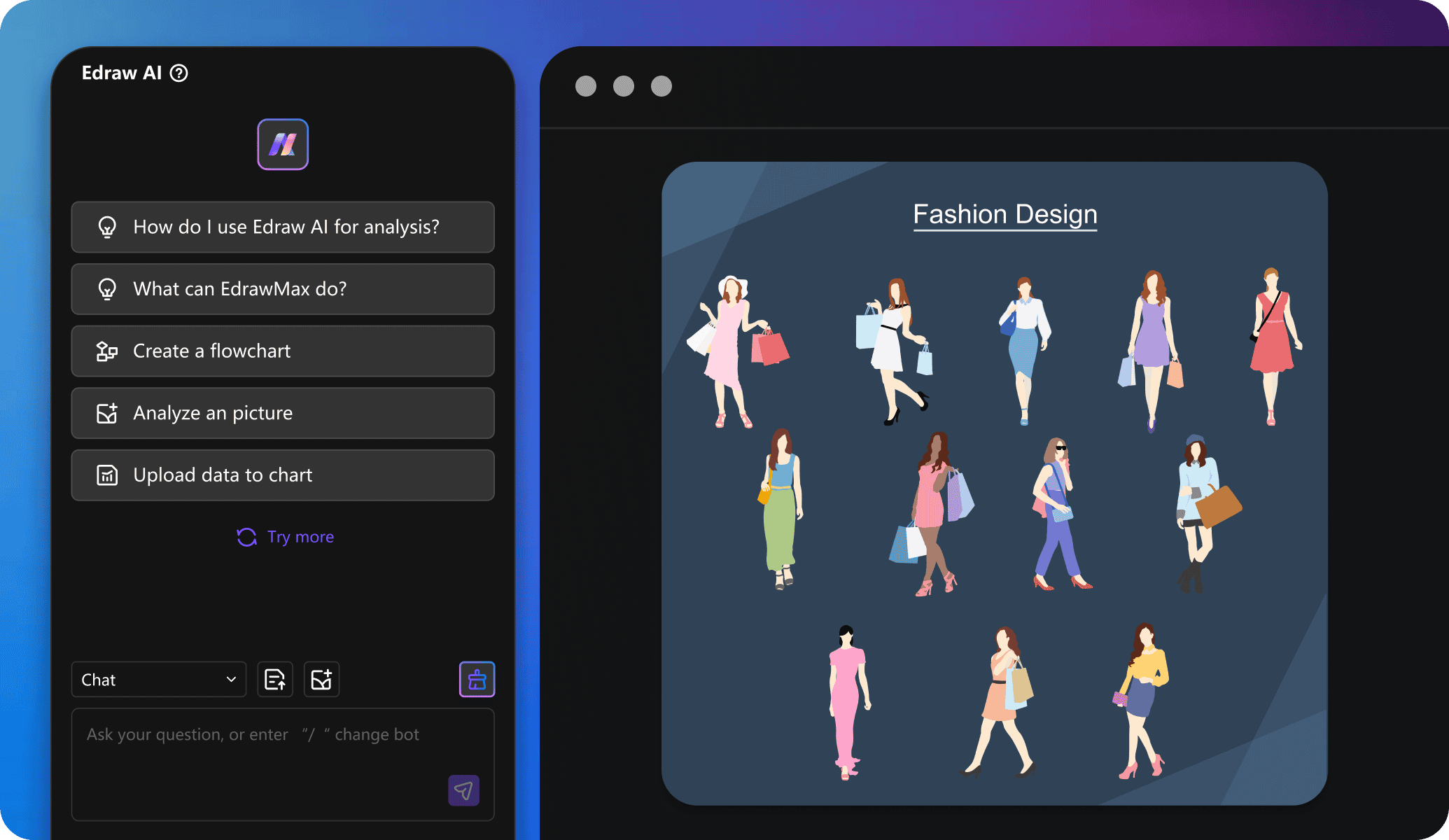Click the Upload data to chart icon
The height and width of the screenshot is (840, 1449).
107,474
